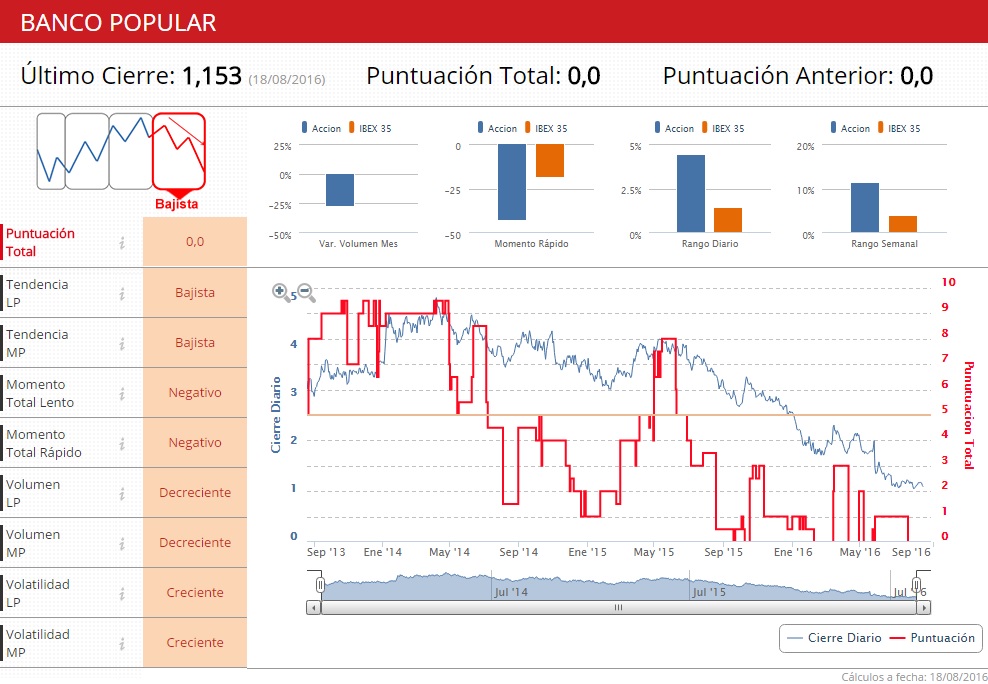Click the Tendencia LP Bajista value
Image resolution: width=988 pixels, height=684 pixels.
(x=195, y=293)
